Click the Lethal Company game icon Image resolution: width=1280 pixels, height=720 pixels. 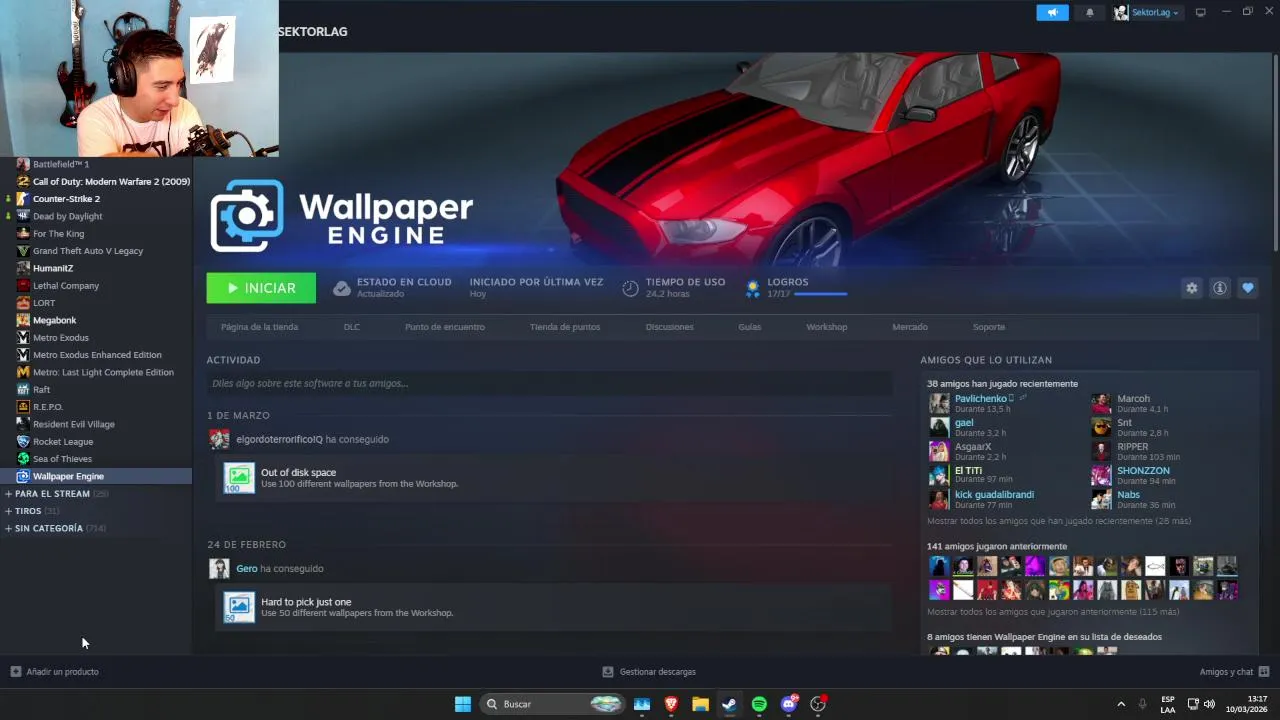pos(23,286)
